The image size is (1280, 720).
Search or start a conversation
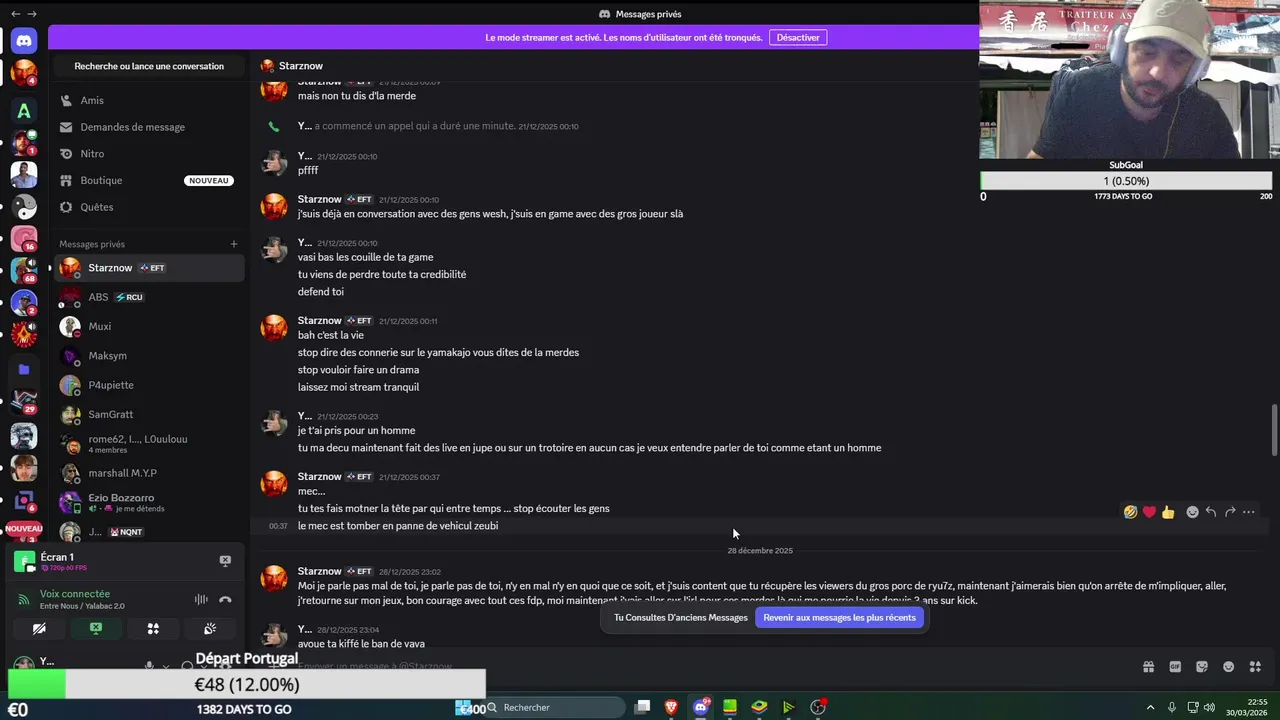click(x=149, y=66)
